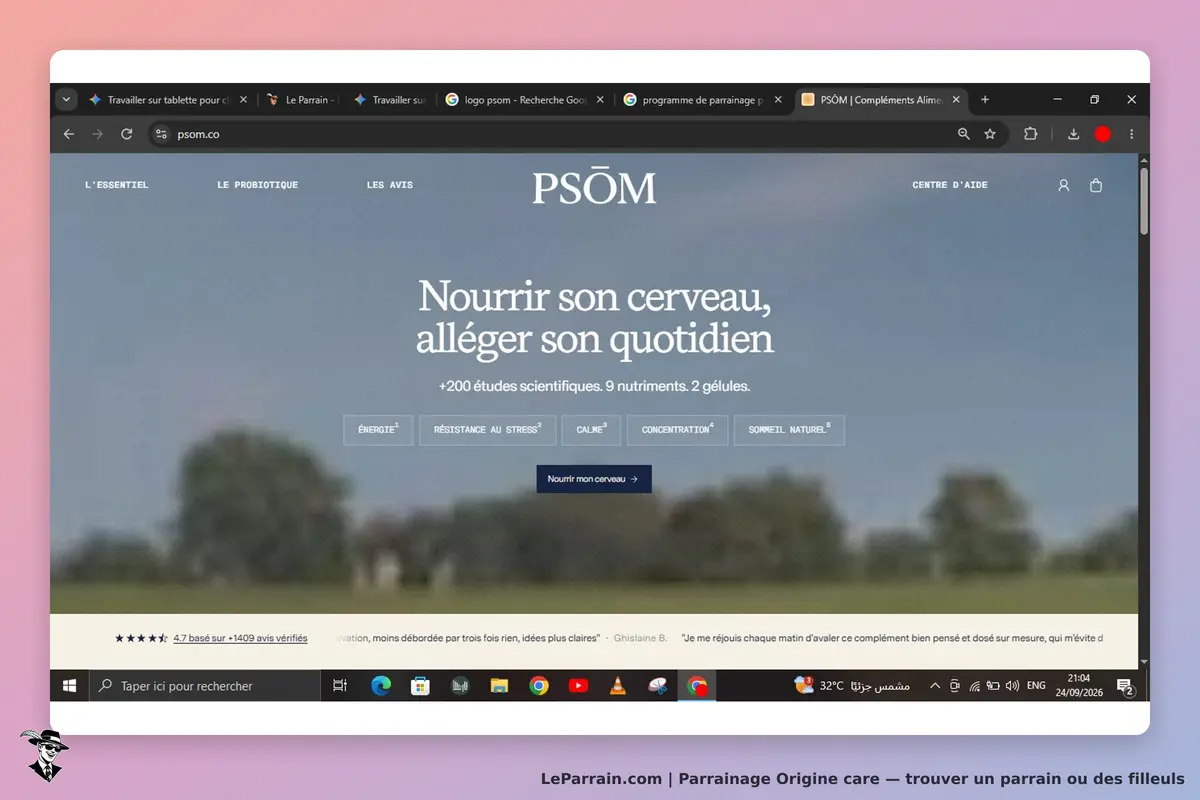This screenshot has height=800, width=1200.
Task: Open Chrome downloads
Action: [x=1073, y=134]
